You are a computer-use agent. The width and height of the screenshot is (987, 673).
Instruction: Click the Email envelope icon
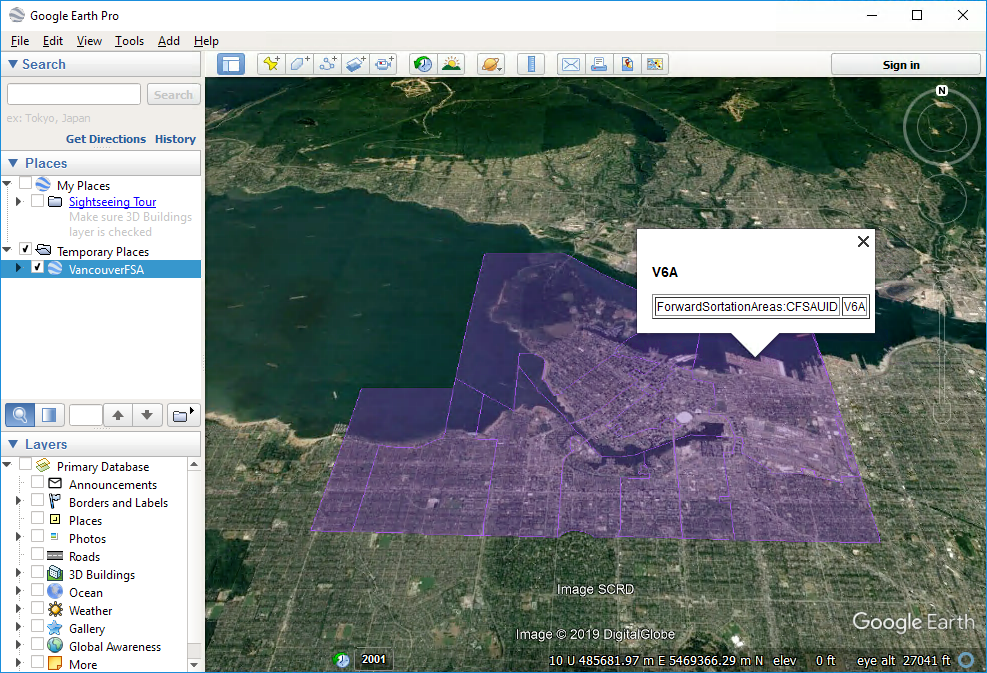click(571, 64)
